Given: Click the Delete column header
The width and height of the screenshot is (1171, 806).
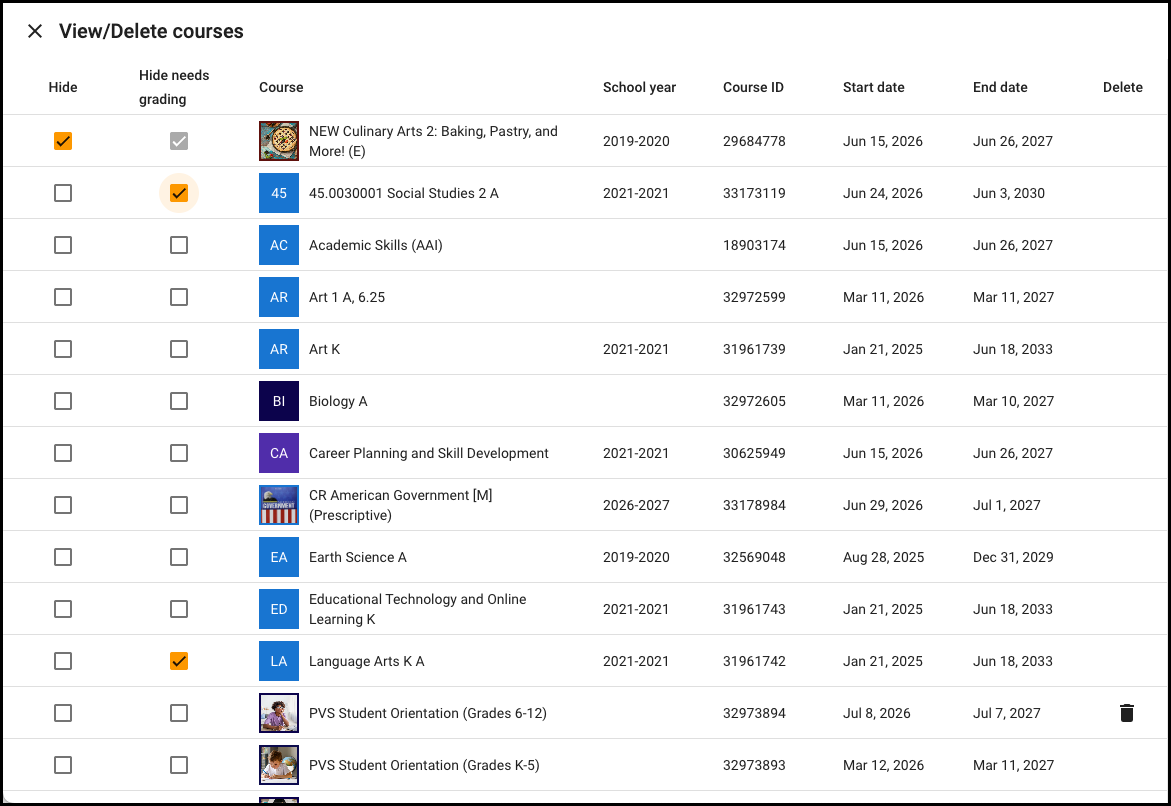Looking at the screenshot, I should click(x=1122, y=87).
